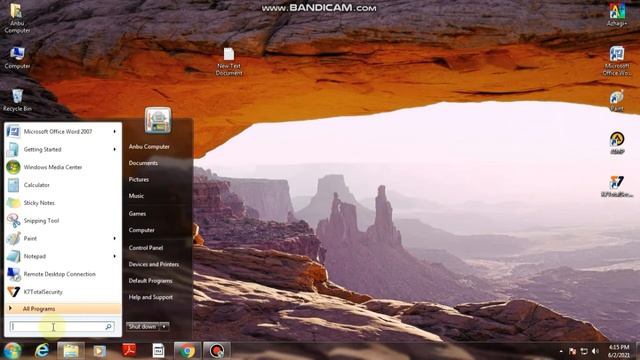Open Internet Explorer from taskbar
Viewport: 640px width, 360px height.
click(42, 351)
